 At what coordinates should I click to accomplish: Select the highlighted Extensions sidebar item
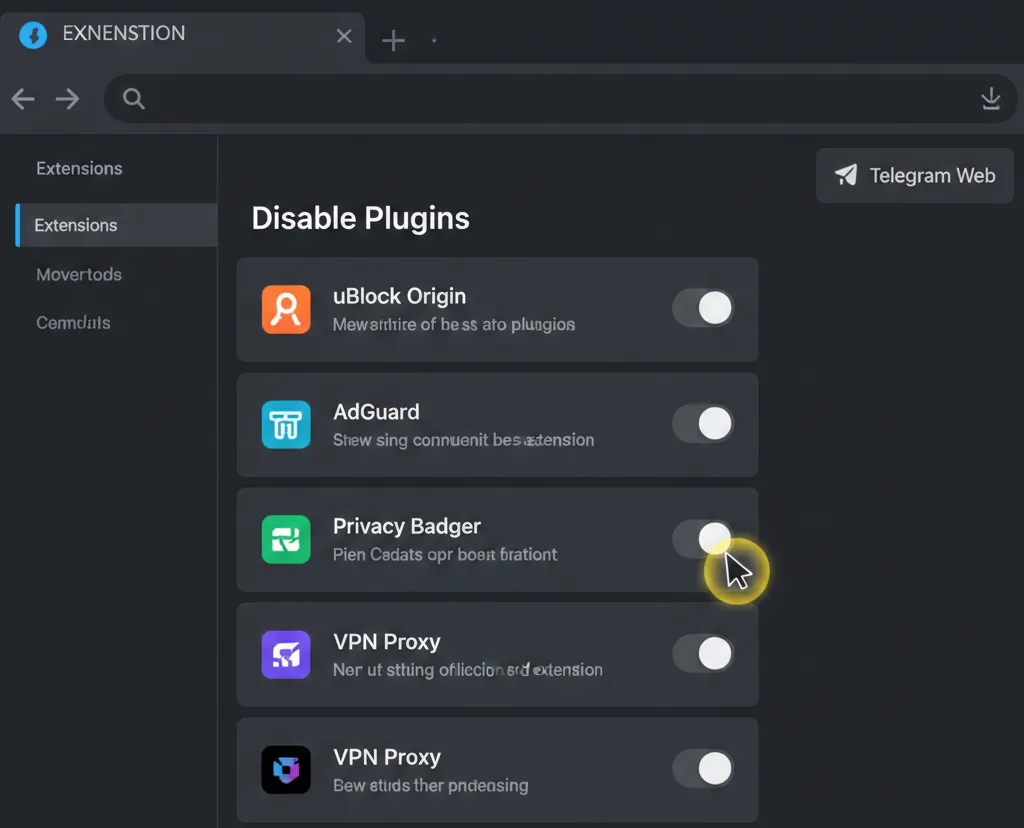click(x=116, y=225)
